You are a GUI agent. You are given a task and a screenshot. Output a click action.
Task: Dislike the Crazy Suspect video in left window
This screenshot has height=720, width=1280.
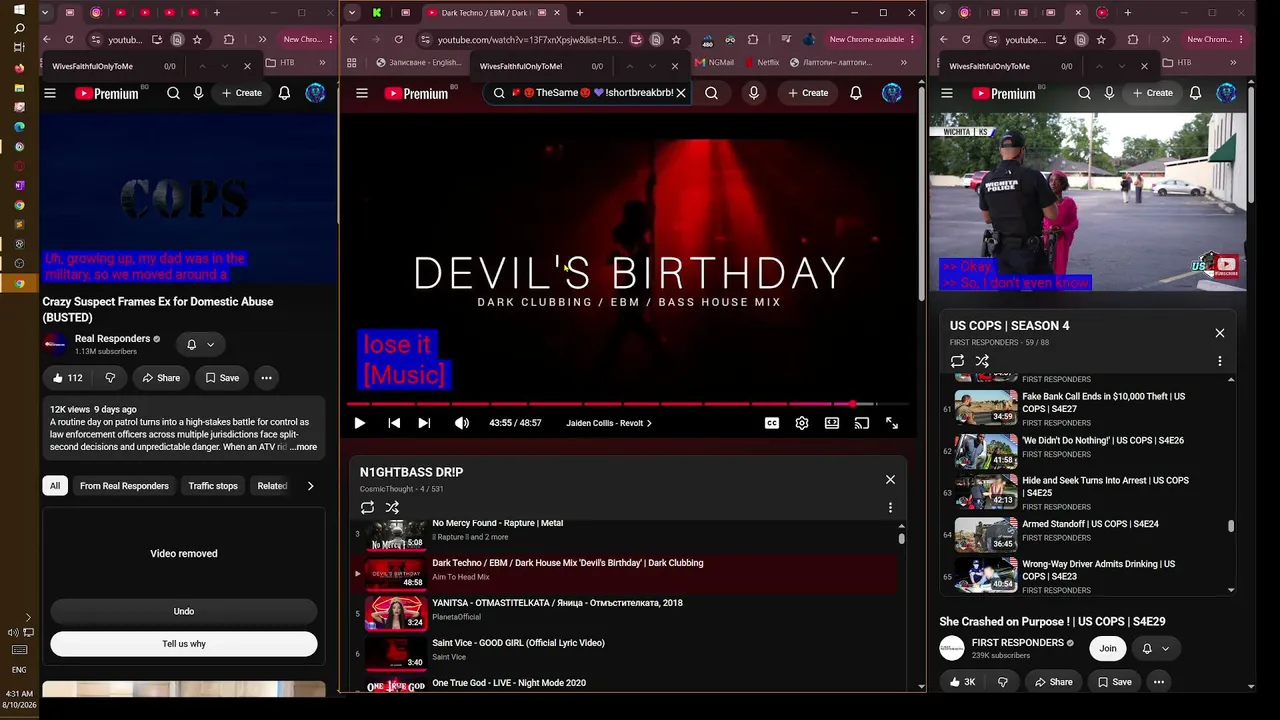pyautogui.click(x=110, y=378)
